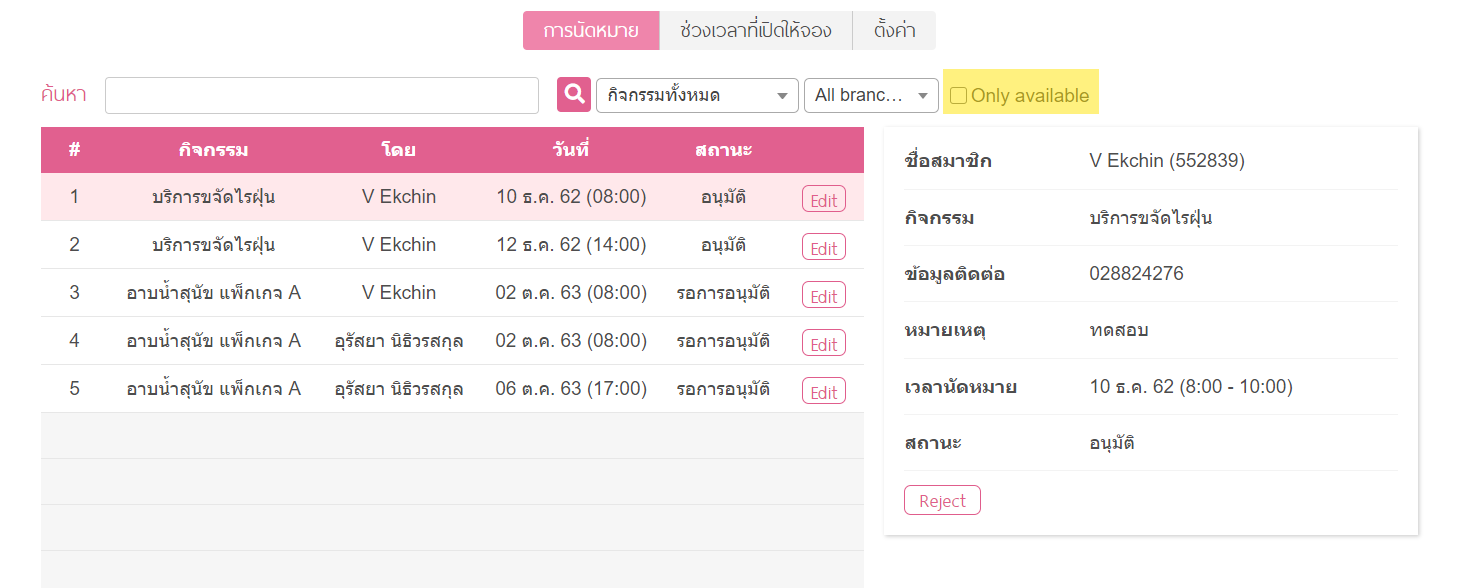Select row 3 อาบน้ำสุนัข แพ็กเกจ A
The width and height of the screenshot is (1470, 588).
click(452, 293)
